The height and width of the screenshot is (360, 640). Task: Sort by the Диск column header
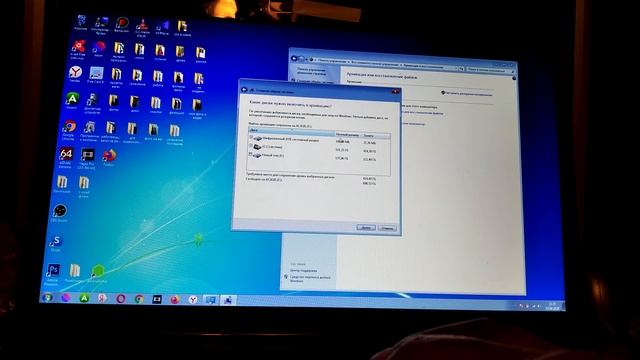pos(291,131)
